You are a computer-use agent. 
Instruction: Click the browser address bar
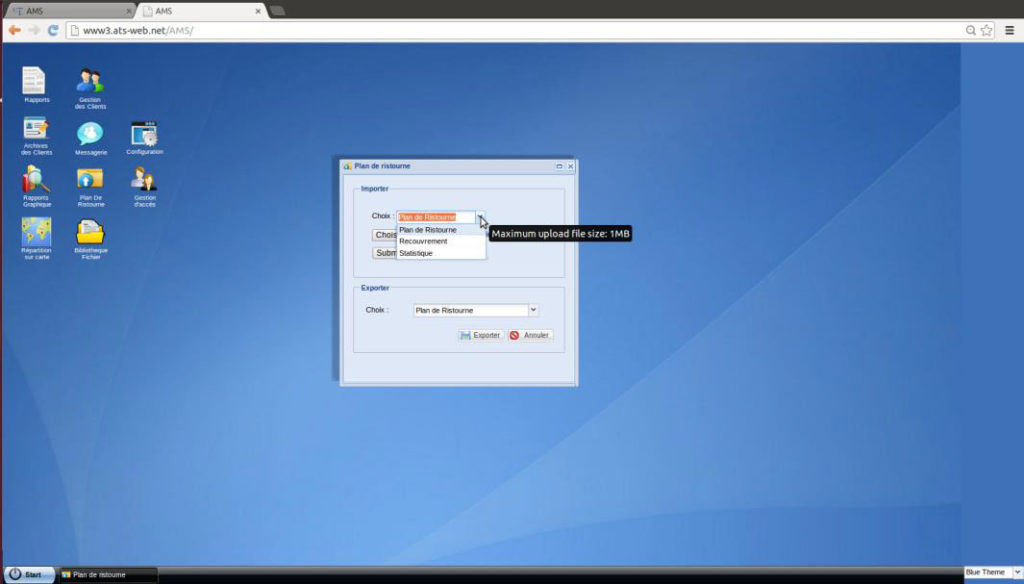tap(500, 30)
